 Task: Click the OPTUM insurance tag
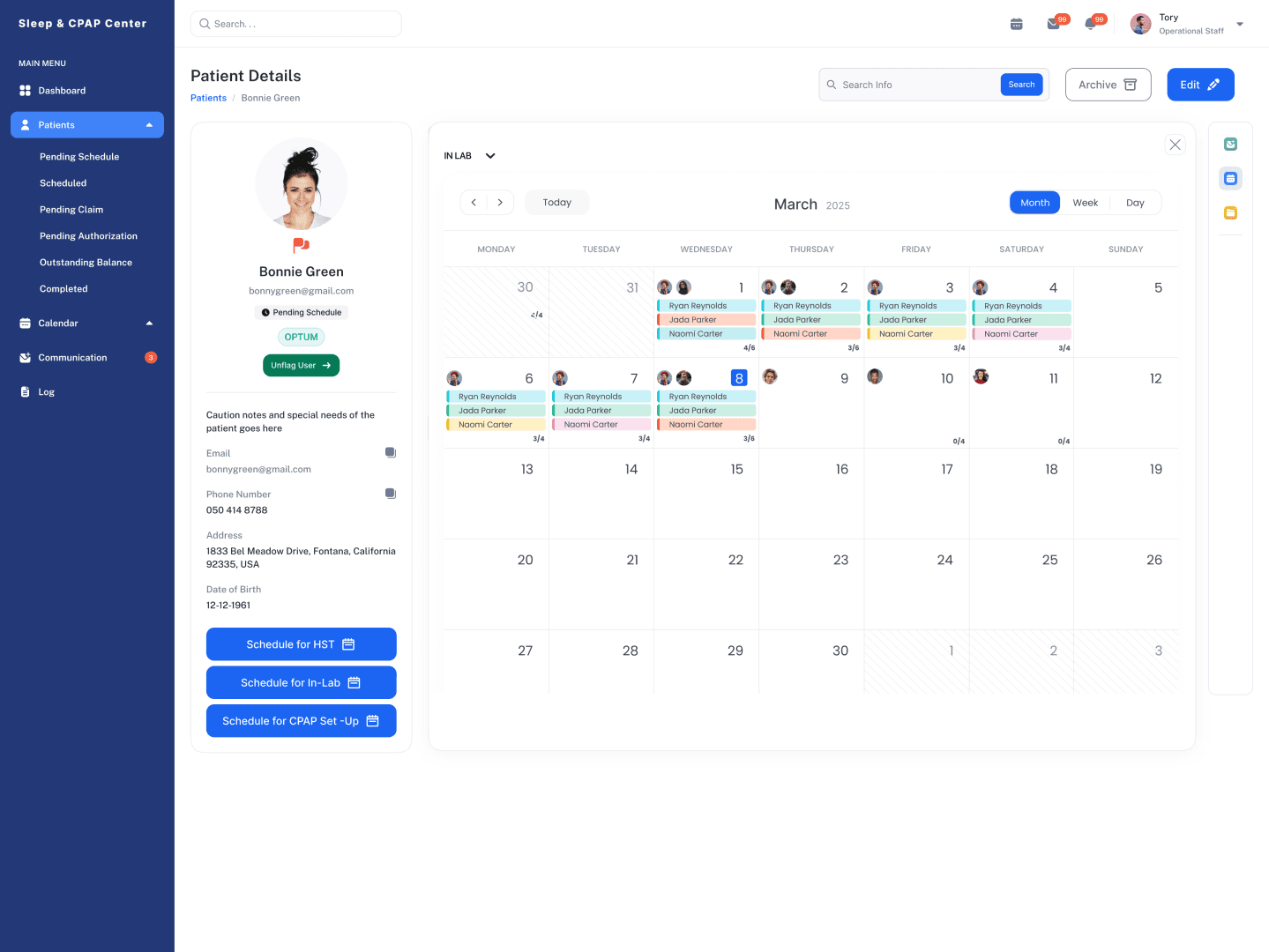(301, 337)
